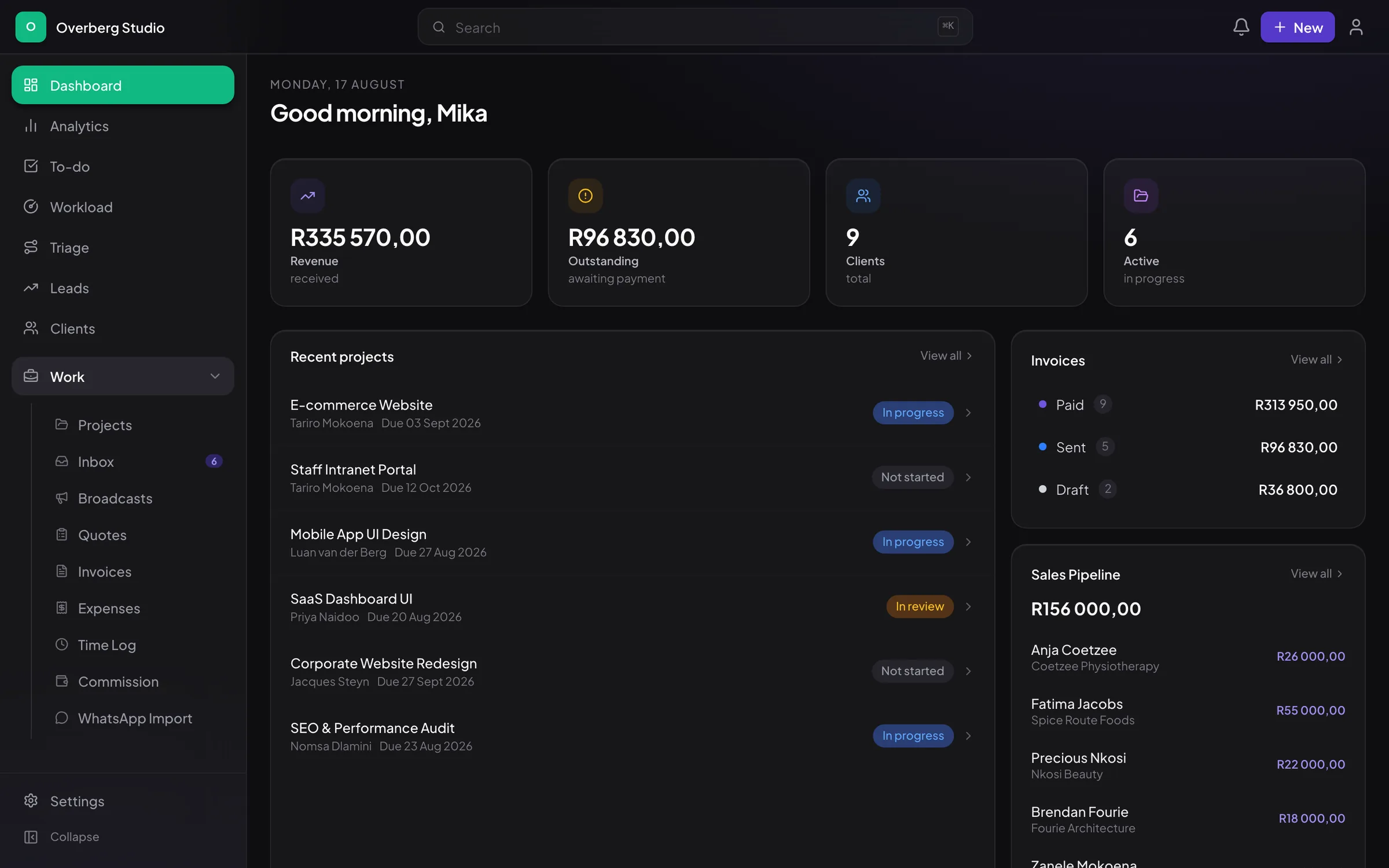Click the clients card people icon
Image resolution: width=1389 pixels, height=868 pixels.
tap(863, 196)
